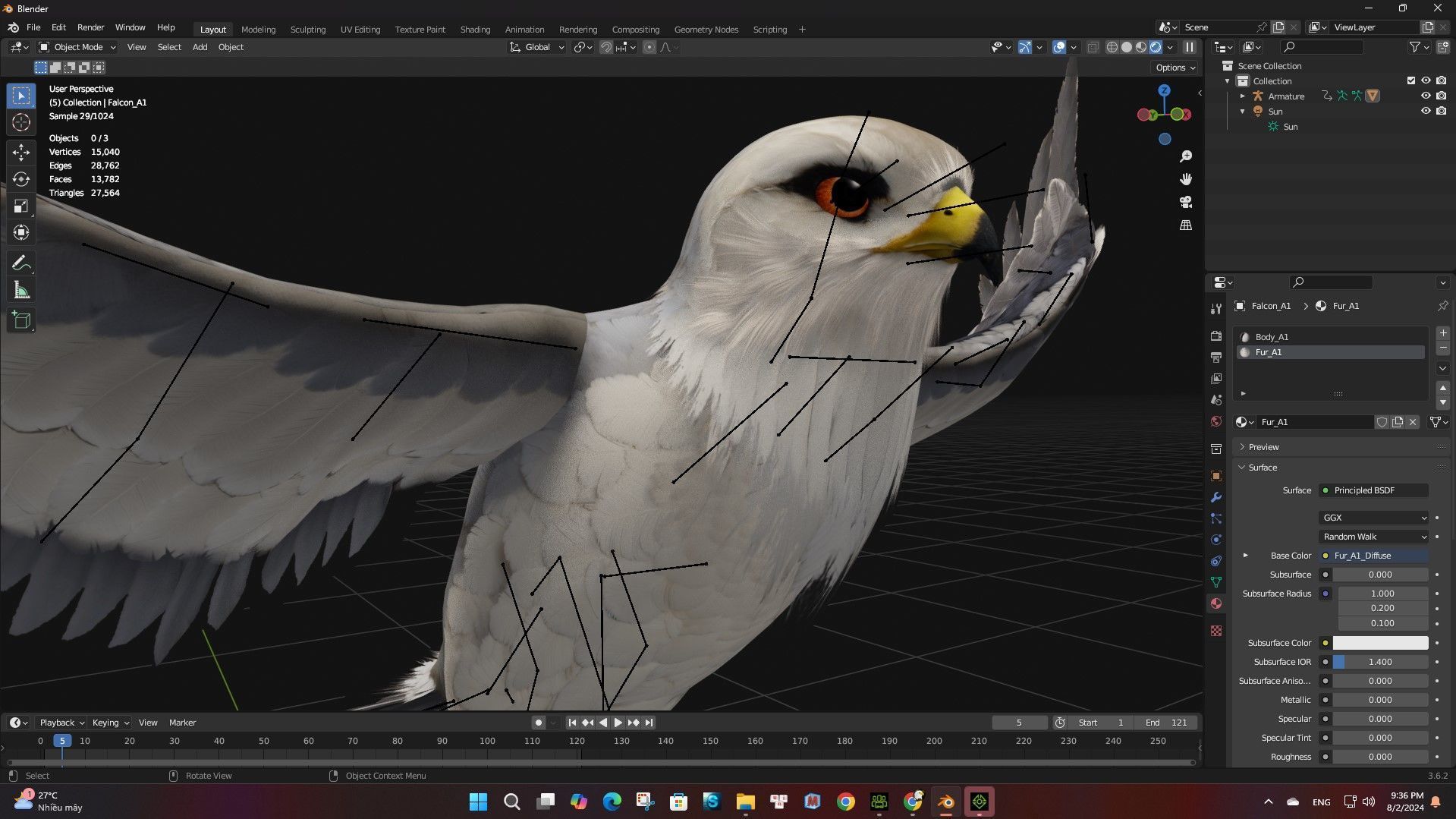Expand Armature in outliner tree

click(x=1243, y=96)
